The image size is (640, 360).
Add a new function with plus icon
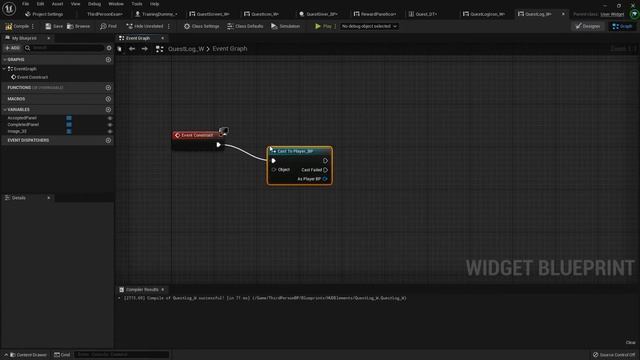click(x=108, y=88)
